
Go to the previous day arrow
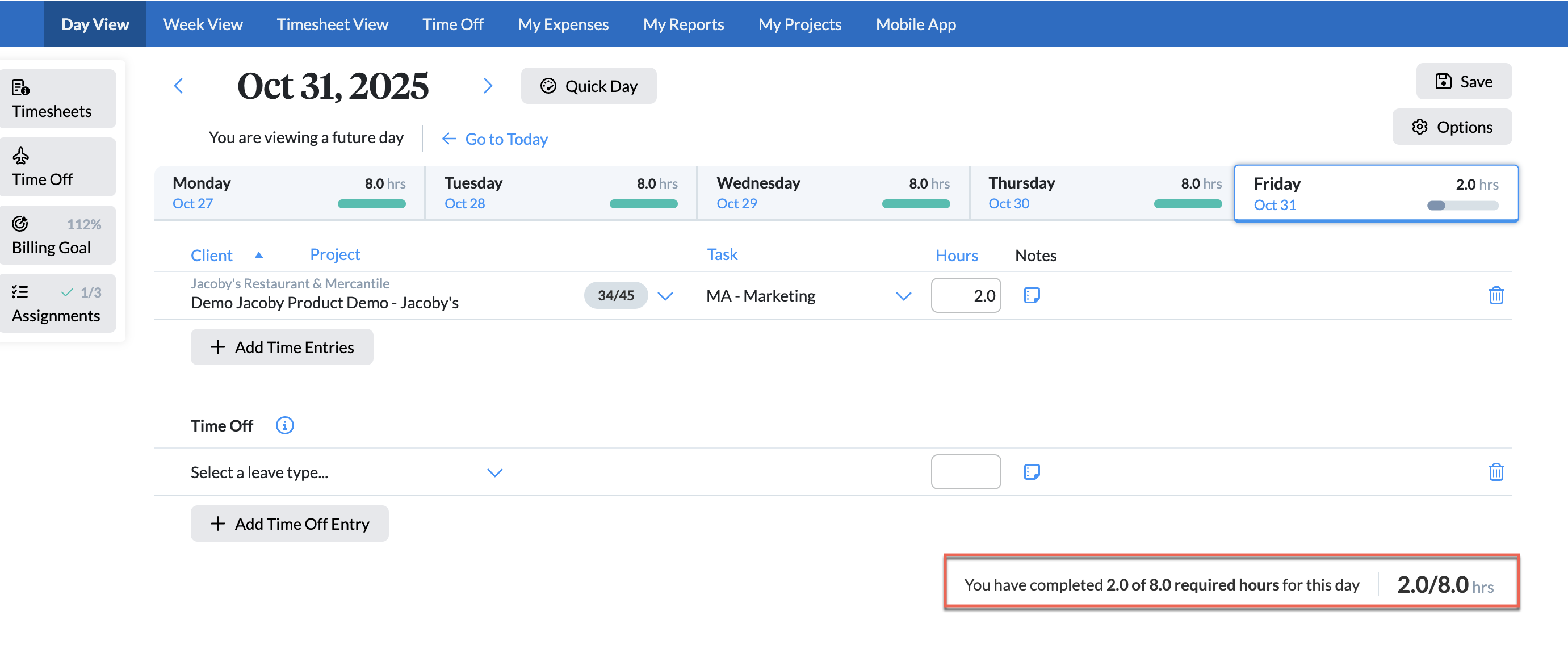pyautogui.click(x=178, y=86)
